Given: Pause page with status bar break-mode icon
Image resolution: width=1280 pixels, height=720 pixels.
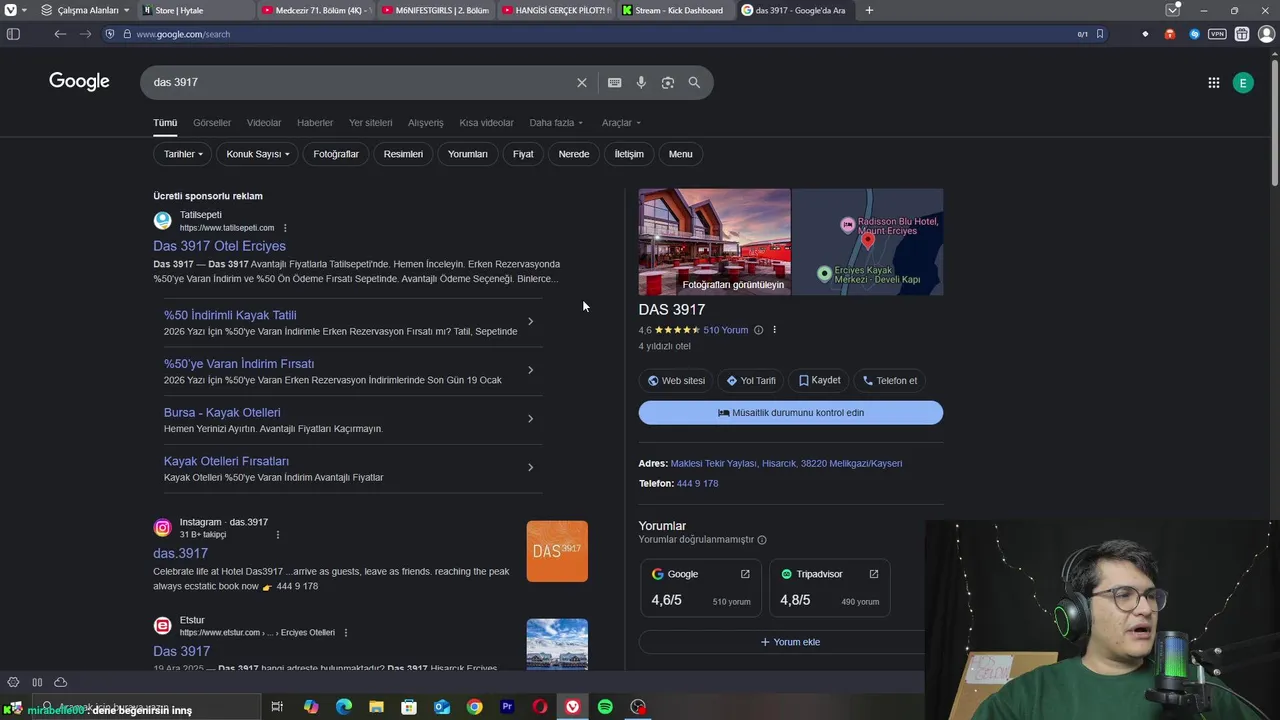Looking at the screenshot, I should [37, 682].
